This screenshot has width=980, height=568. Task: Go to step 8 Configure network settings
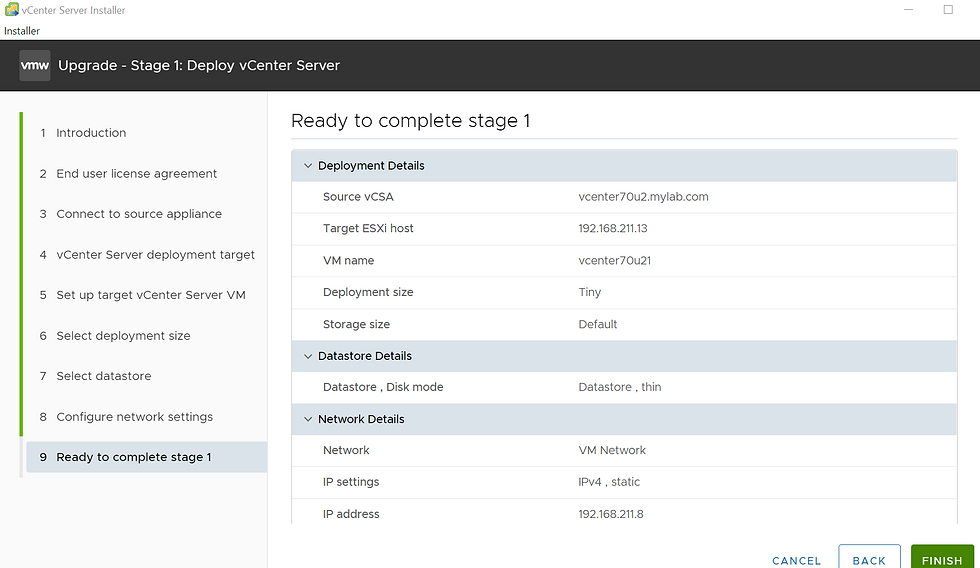[134, 416]
